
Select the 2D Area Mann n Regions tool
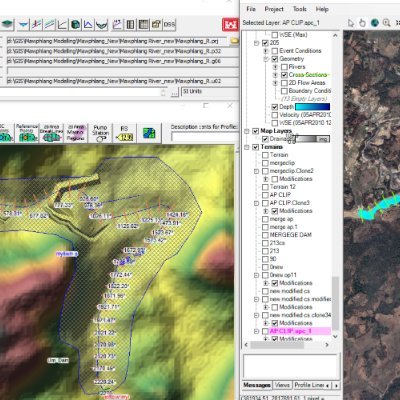pos(76,133)
